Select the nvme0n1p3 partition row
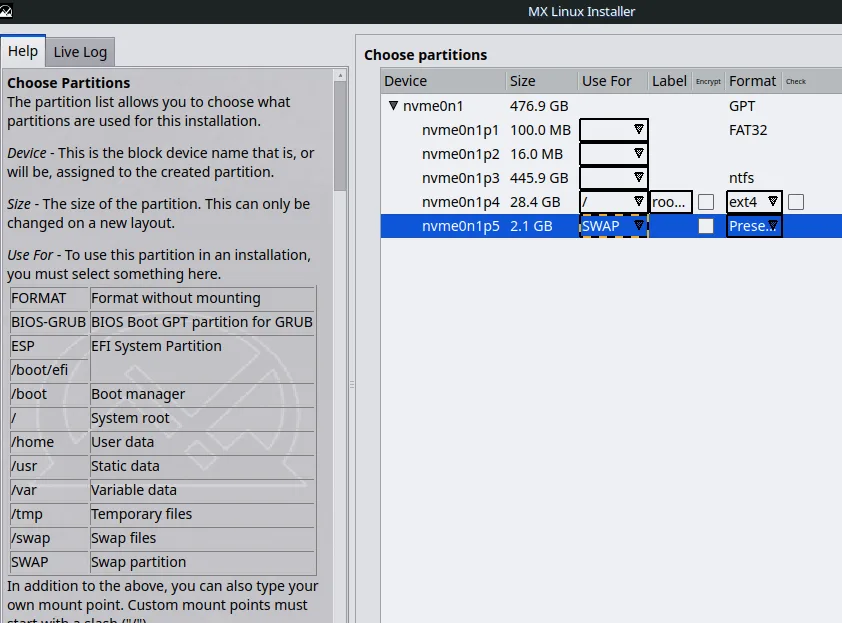 point(611,178)
